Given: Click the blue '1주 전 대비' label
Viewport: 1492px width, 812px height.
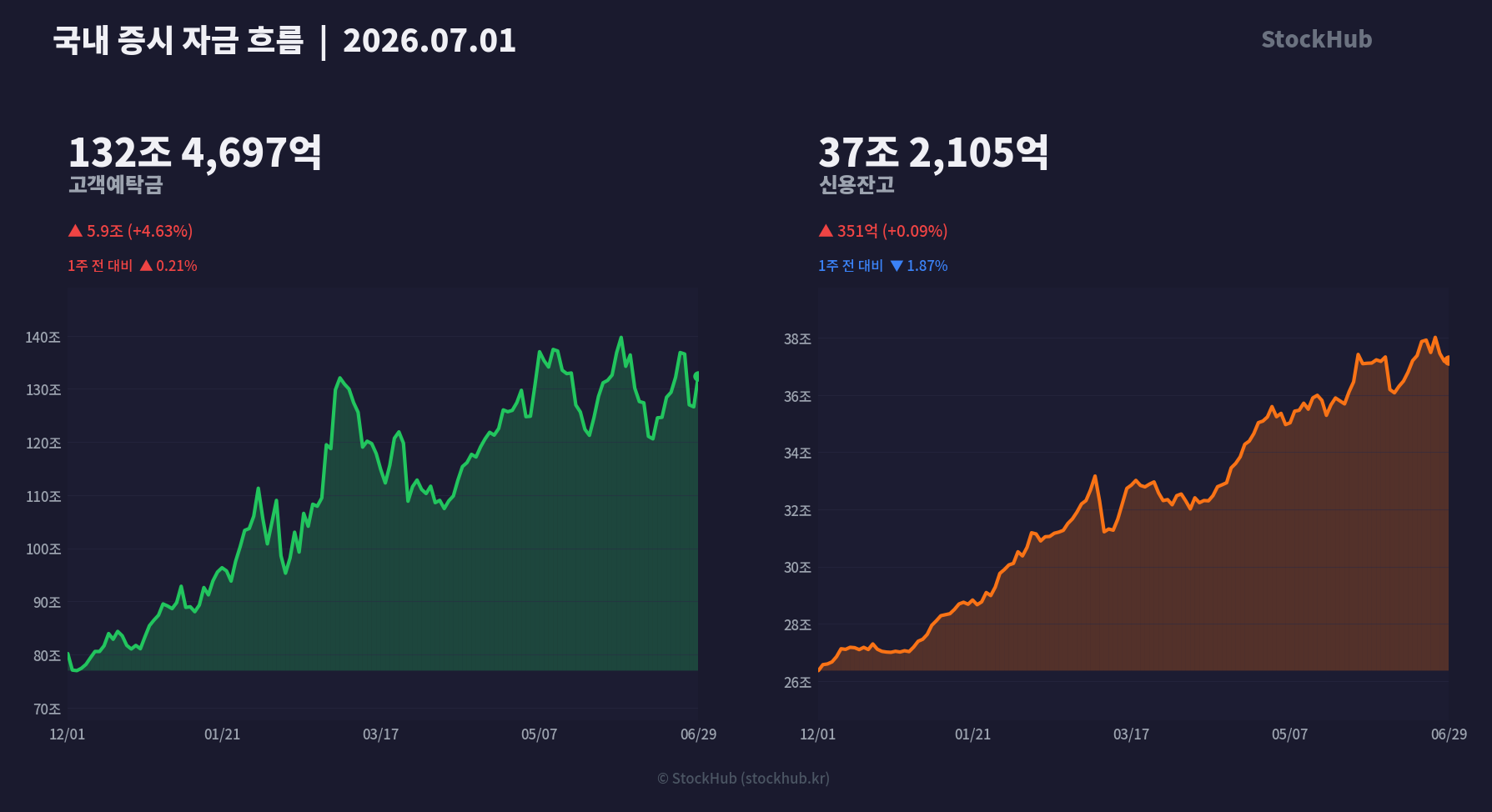Looking at the screenshot, I should coord(851,266).
